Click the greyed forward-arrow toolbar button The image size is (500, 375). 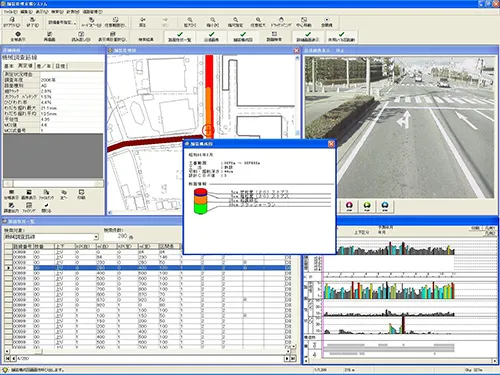pyautogui.click(x=165, y=22)
